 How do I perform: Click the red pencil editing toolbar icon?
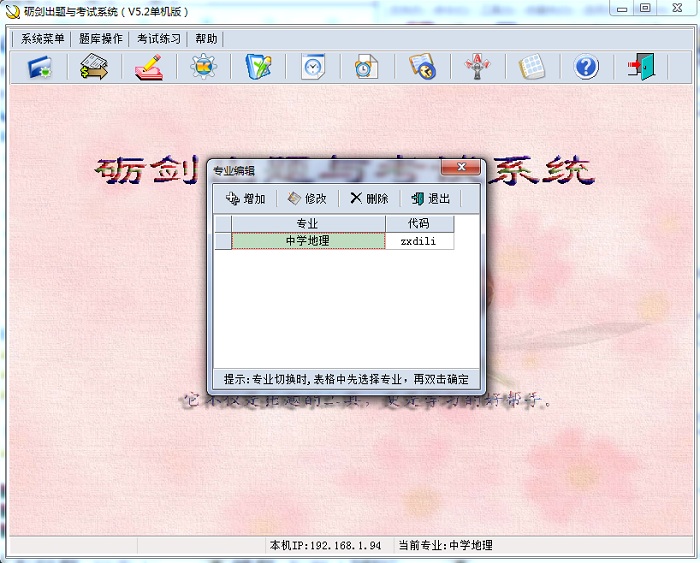tap(149, 67)
